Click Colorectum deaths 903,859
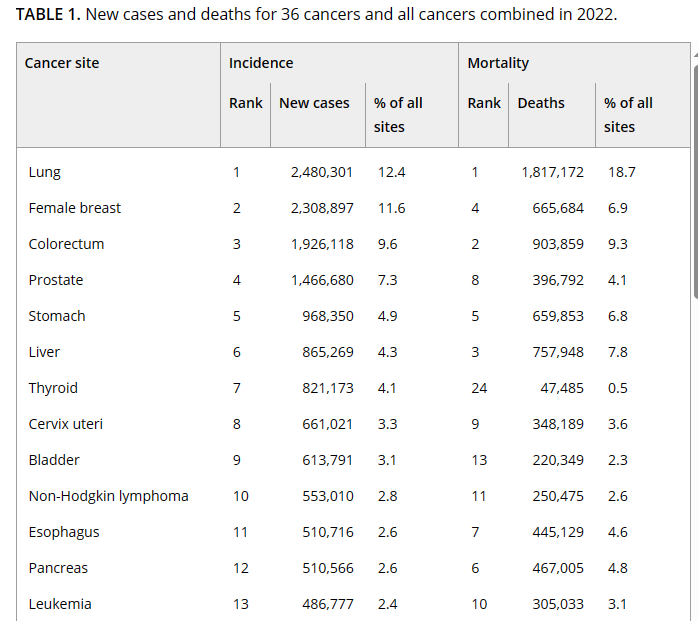The height and width of the screenshot is (621, 698). click(558, 244)
